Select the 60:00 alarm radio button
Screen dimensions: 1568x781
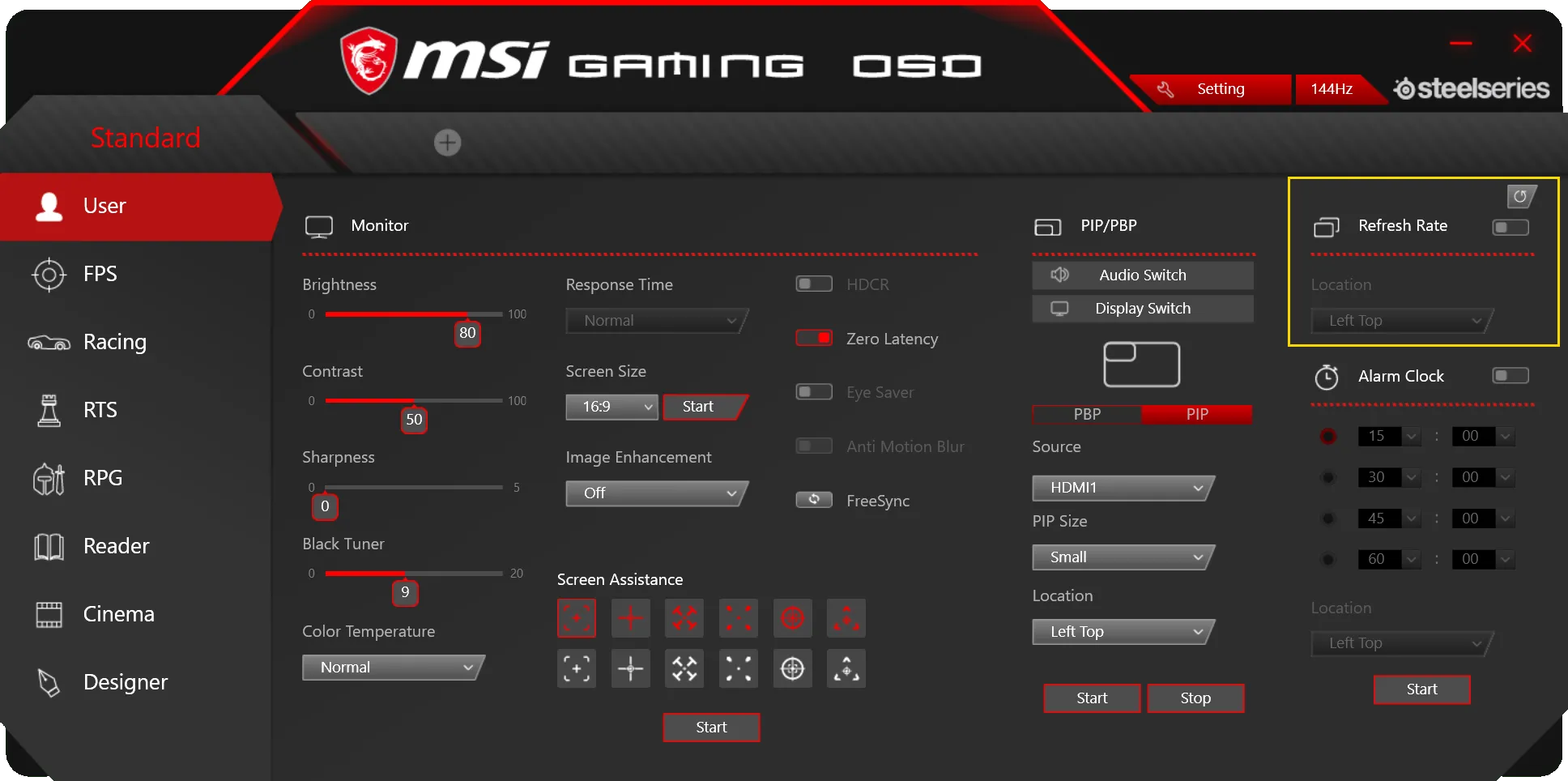pos(1328,559)
